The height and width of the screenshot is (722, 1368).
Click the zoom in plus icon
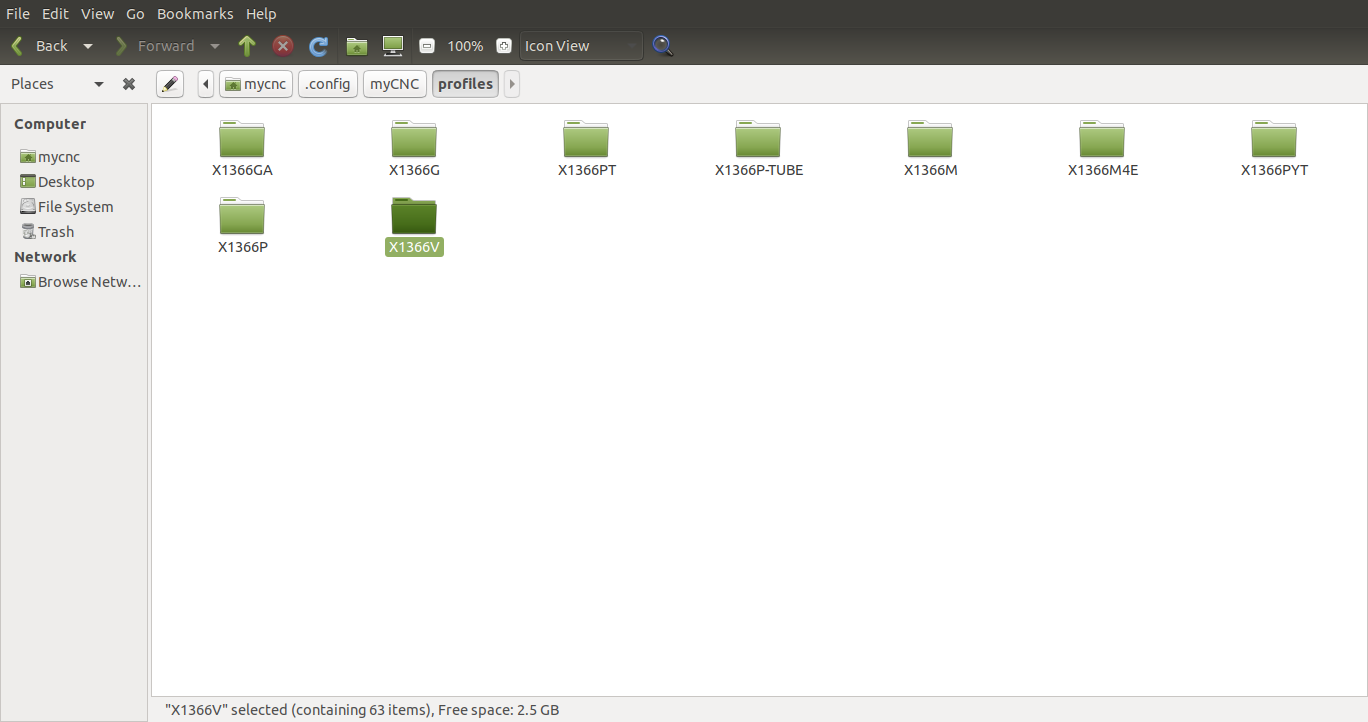pyautogui.click(x=504, y=46)
